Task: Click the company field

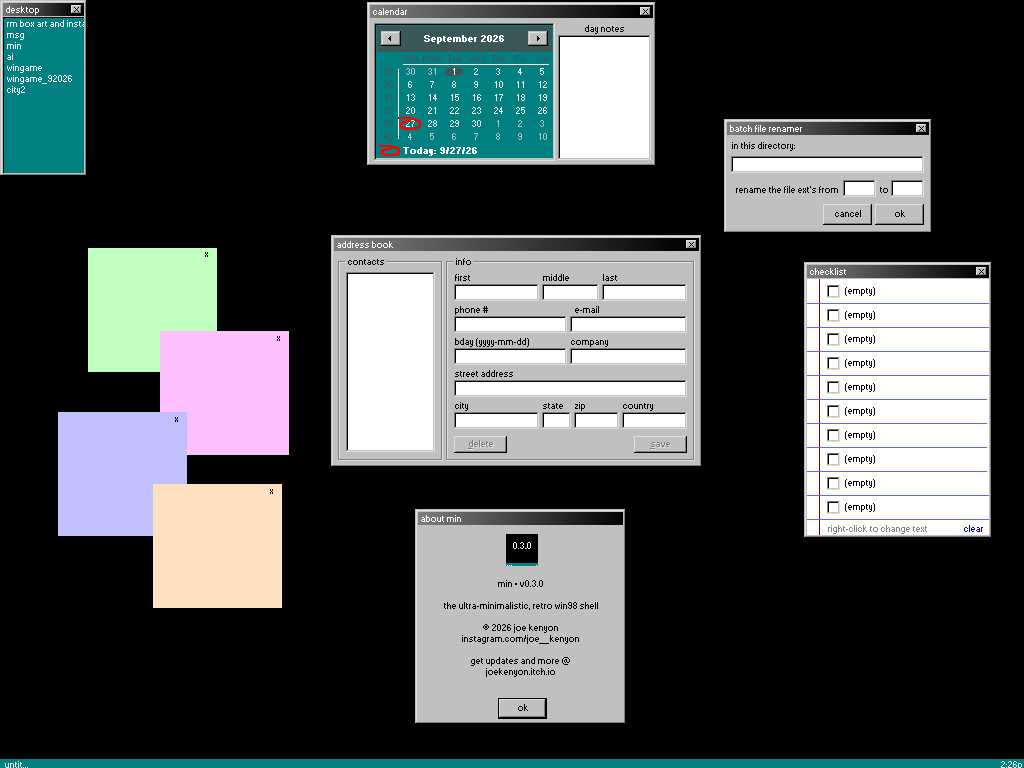Action: 628,356
